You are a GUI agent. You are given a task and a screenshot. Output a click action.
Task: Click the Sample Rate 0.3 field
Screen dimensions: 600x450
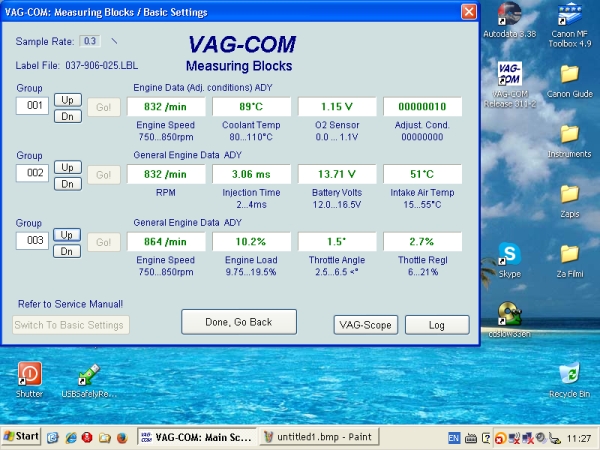[x=90, y=41]
